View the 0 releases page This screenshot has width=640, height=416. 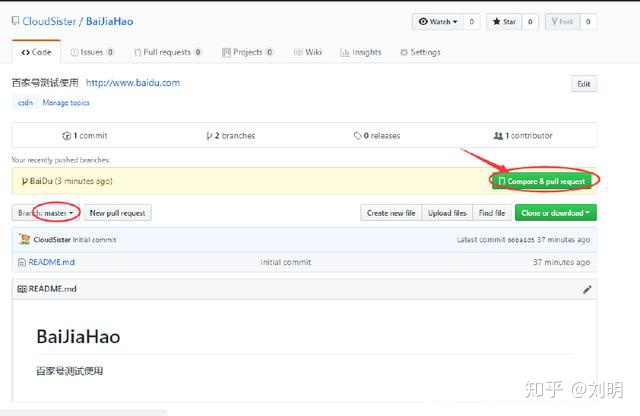pyautogui.click(x=377, y=136)
